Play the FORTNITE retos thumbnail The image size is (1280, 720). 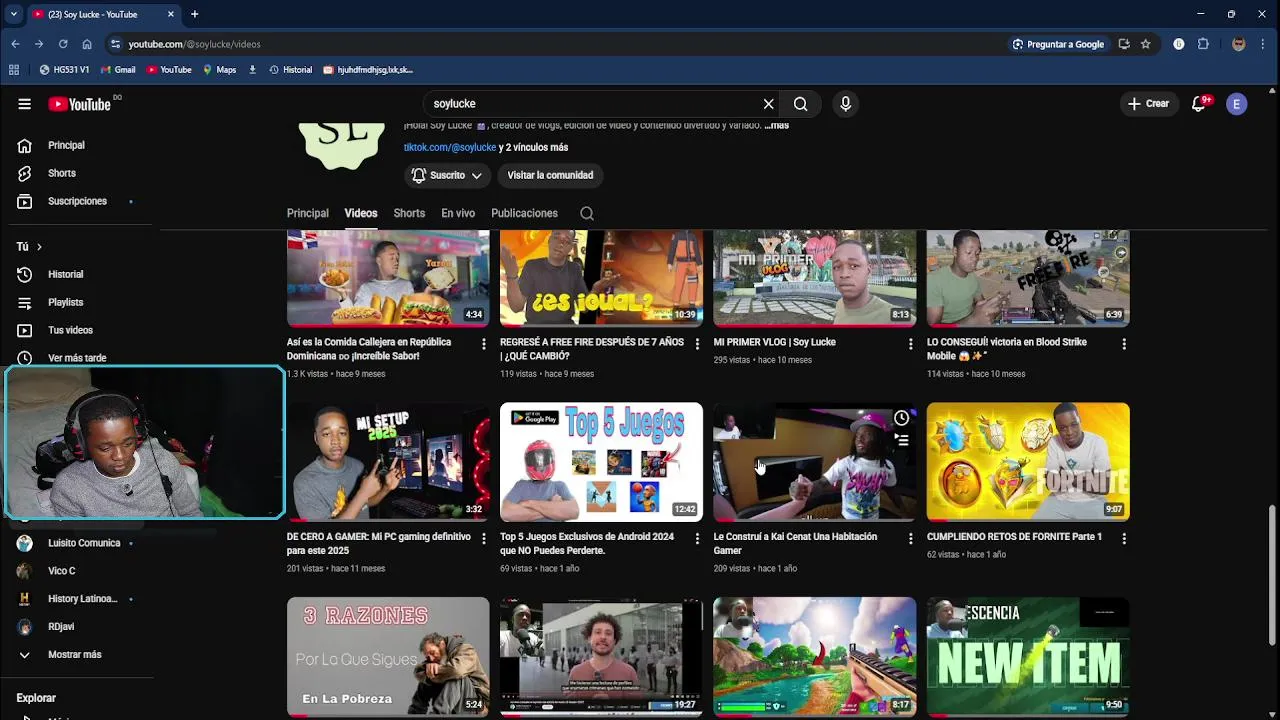tap(1028, 462)
